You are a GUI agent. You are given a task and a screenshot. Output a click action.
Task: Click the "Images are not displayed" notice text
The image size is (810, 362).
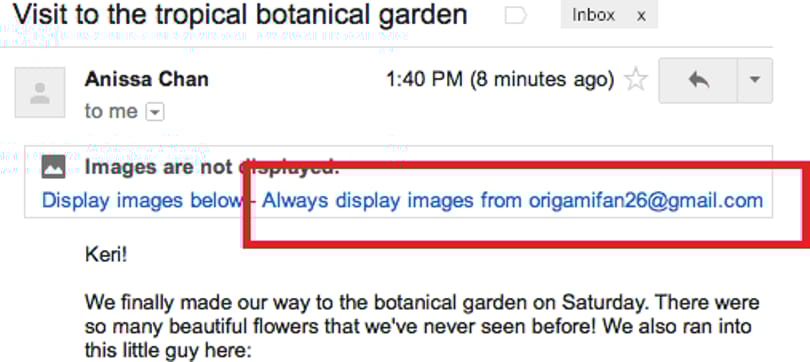pos(212,167)
